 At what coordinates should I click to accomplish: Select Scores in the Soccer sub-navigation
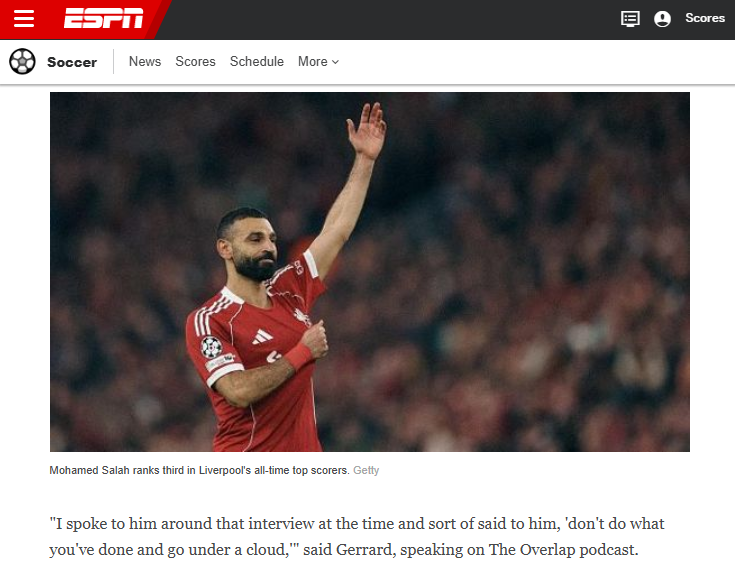pyautogui.click(x=195, y=61)
